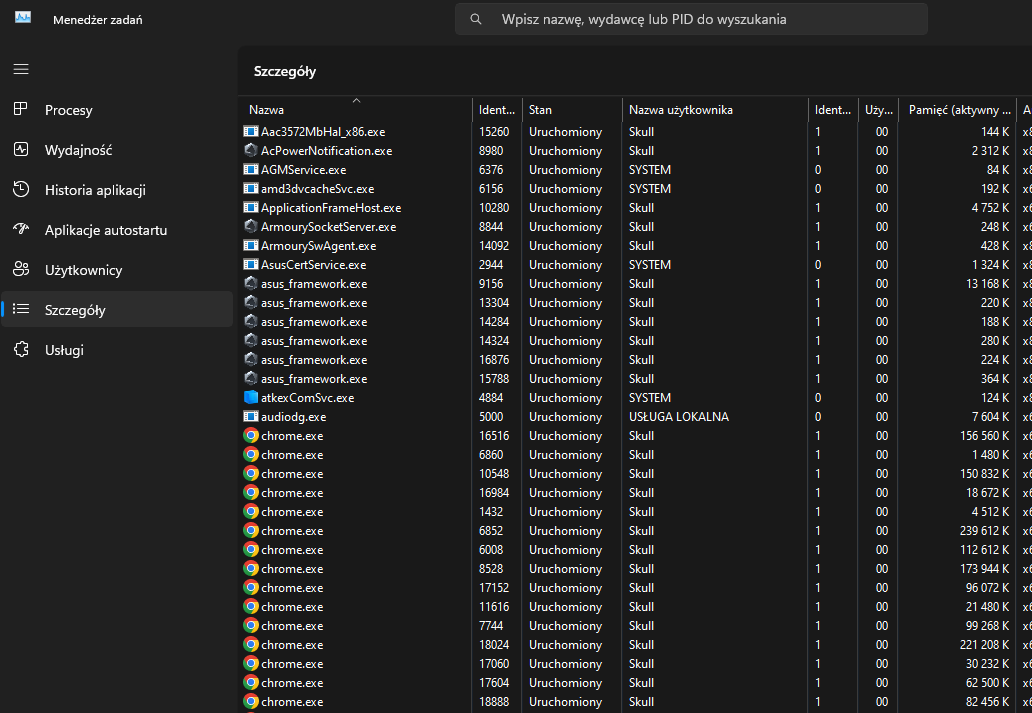Select ApplicationFrameHost.exe process
Screen dimensions: 1032x713
tap(635, 208)
